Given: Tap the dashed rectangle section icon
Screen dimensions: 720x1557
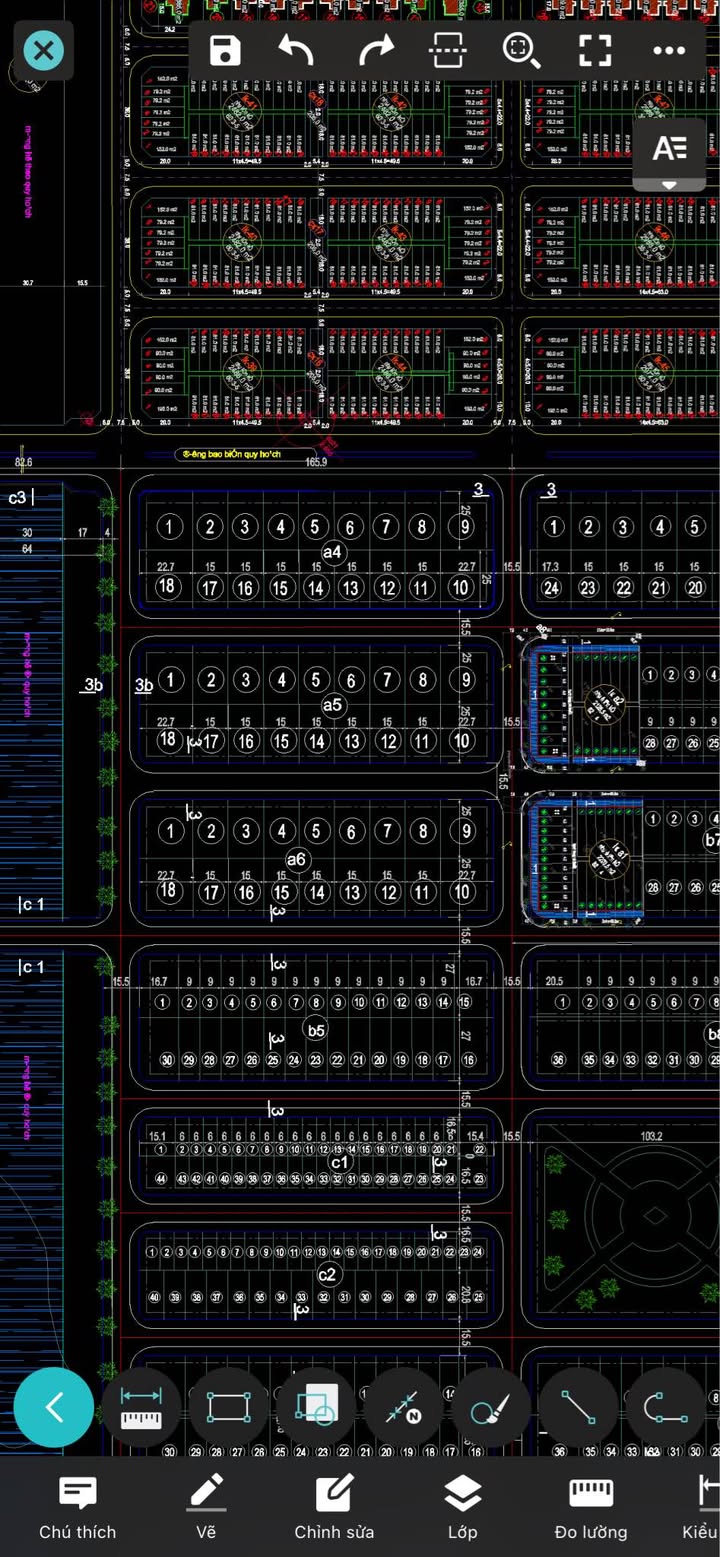Looking at the screenshot, I should pyautogui.click(x=447, y=50).
